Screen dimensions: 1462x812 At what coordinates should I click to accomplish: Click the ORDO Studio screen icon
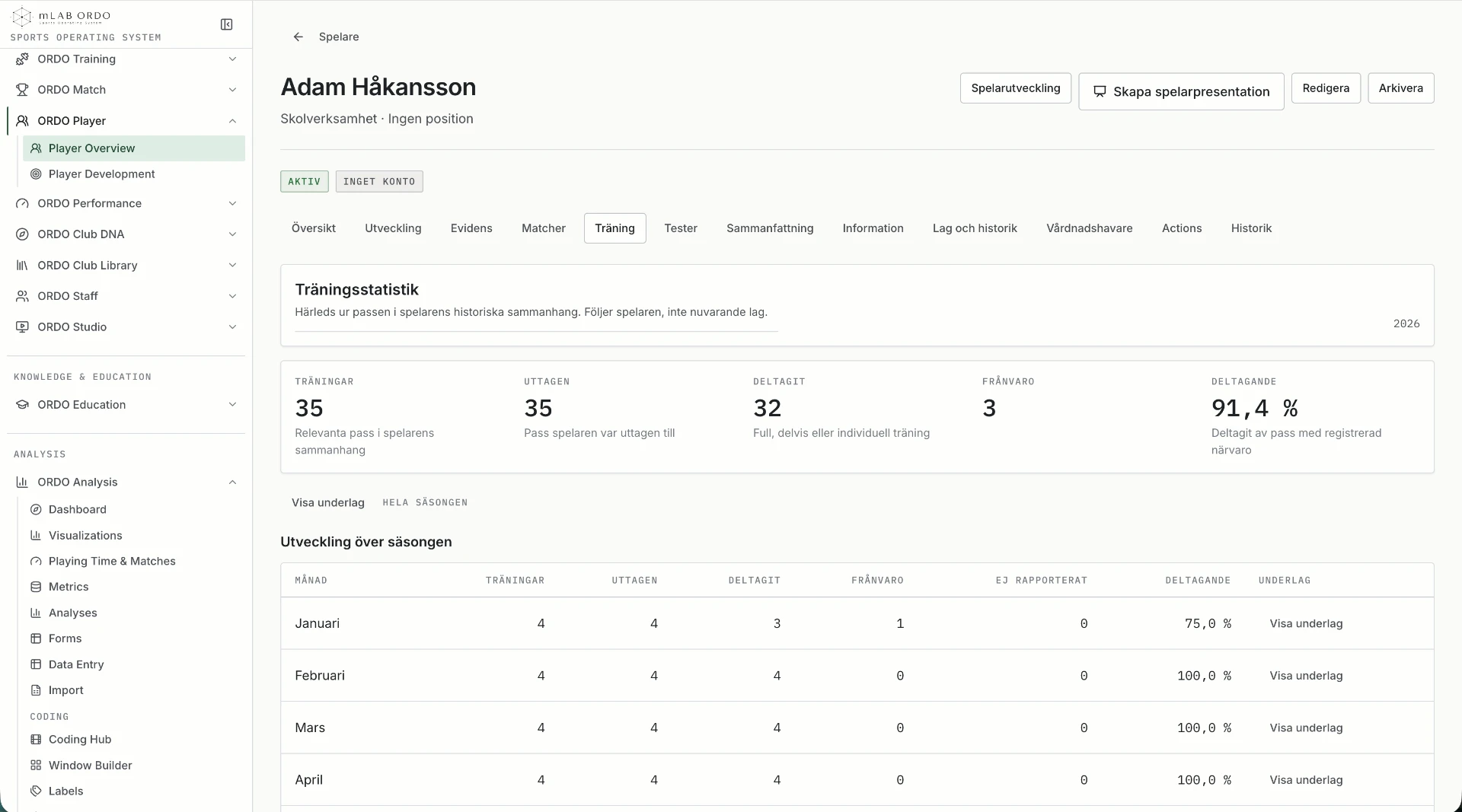(x=23, y=327)
